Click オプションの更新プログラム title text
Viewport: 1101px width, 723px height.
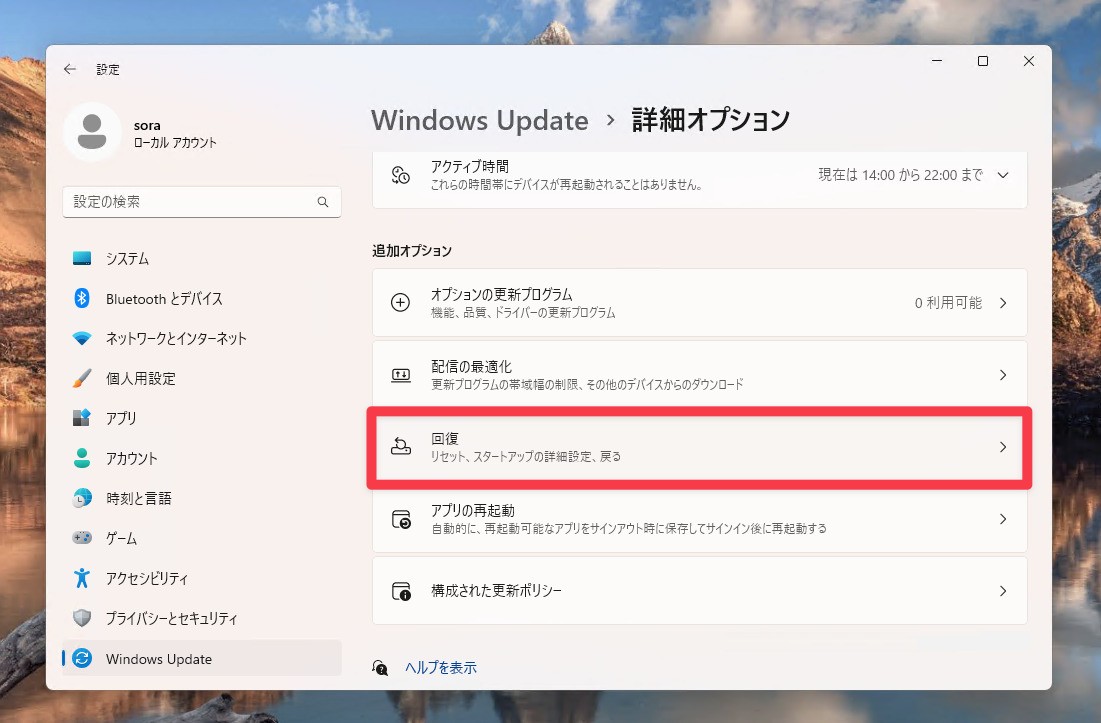pos(501,294)
